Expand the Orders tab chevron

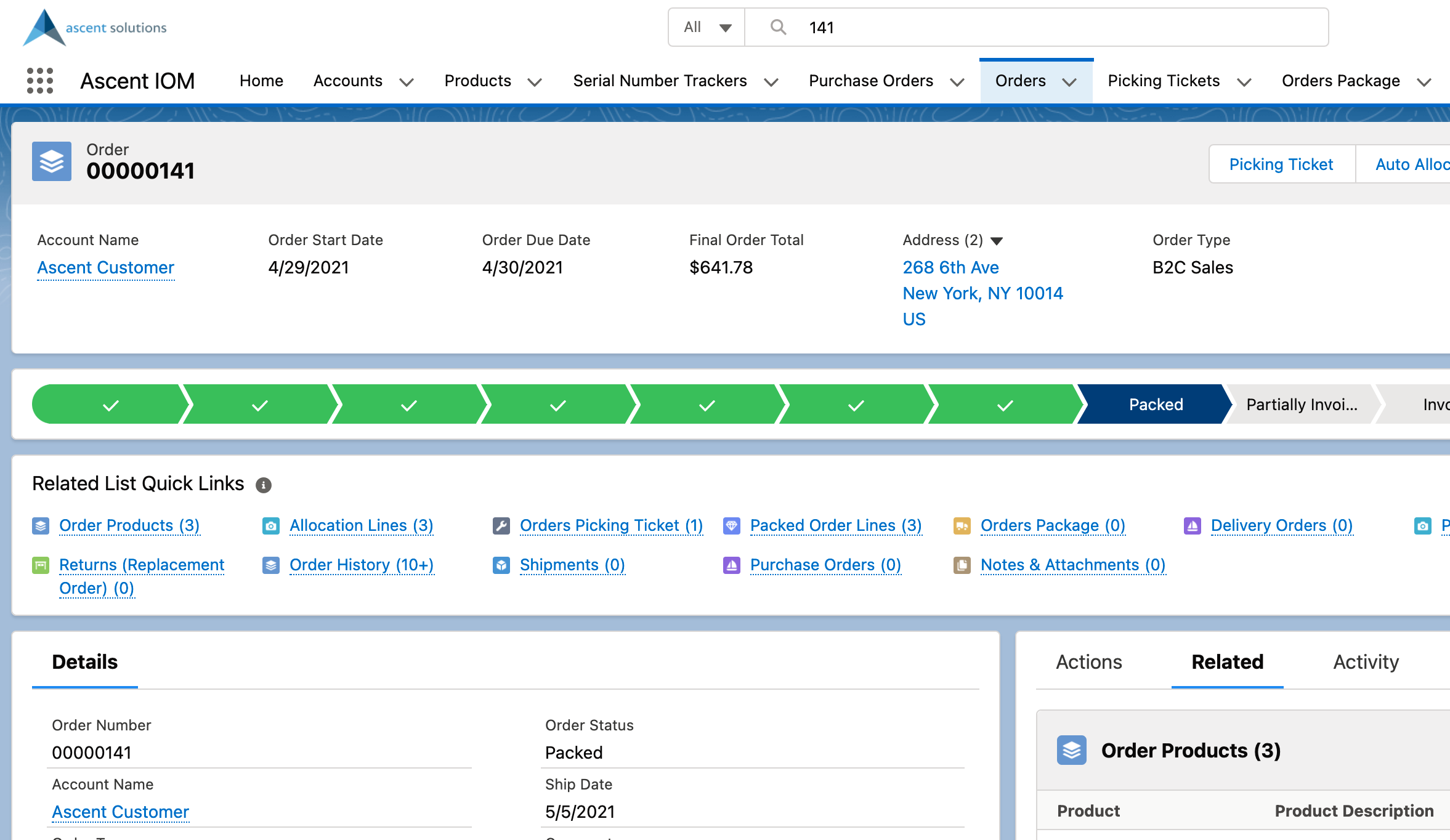coord(1070,82)
